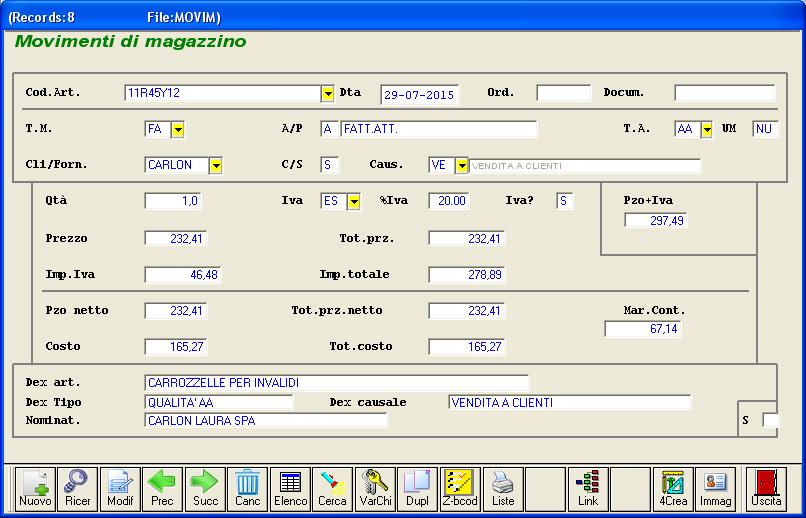Click the Modif edit record icon
The height and width of the screenshot is (518, 806).
coord(120,488)
